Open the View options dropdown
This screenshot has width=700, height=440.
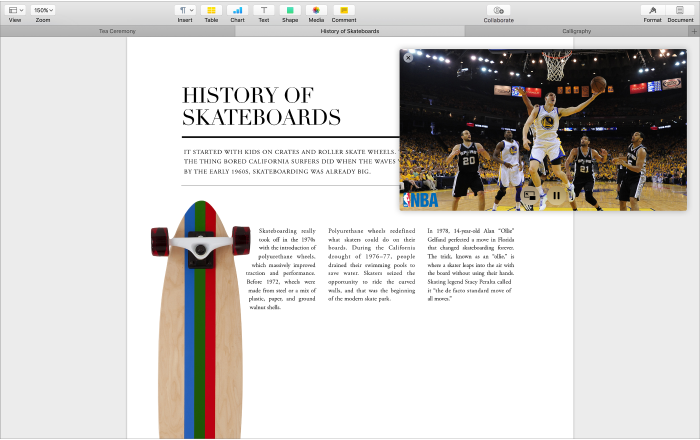15,10
